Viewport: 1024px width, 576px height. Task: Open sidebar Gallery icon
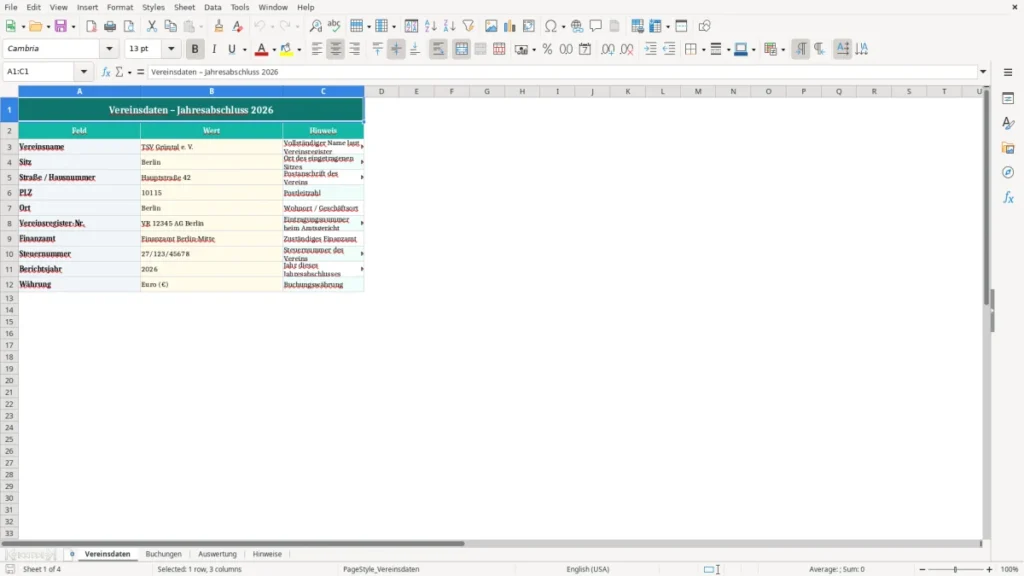coord(1008,148)
